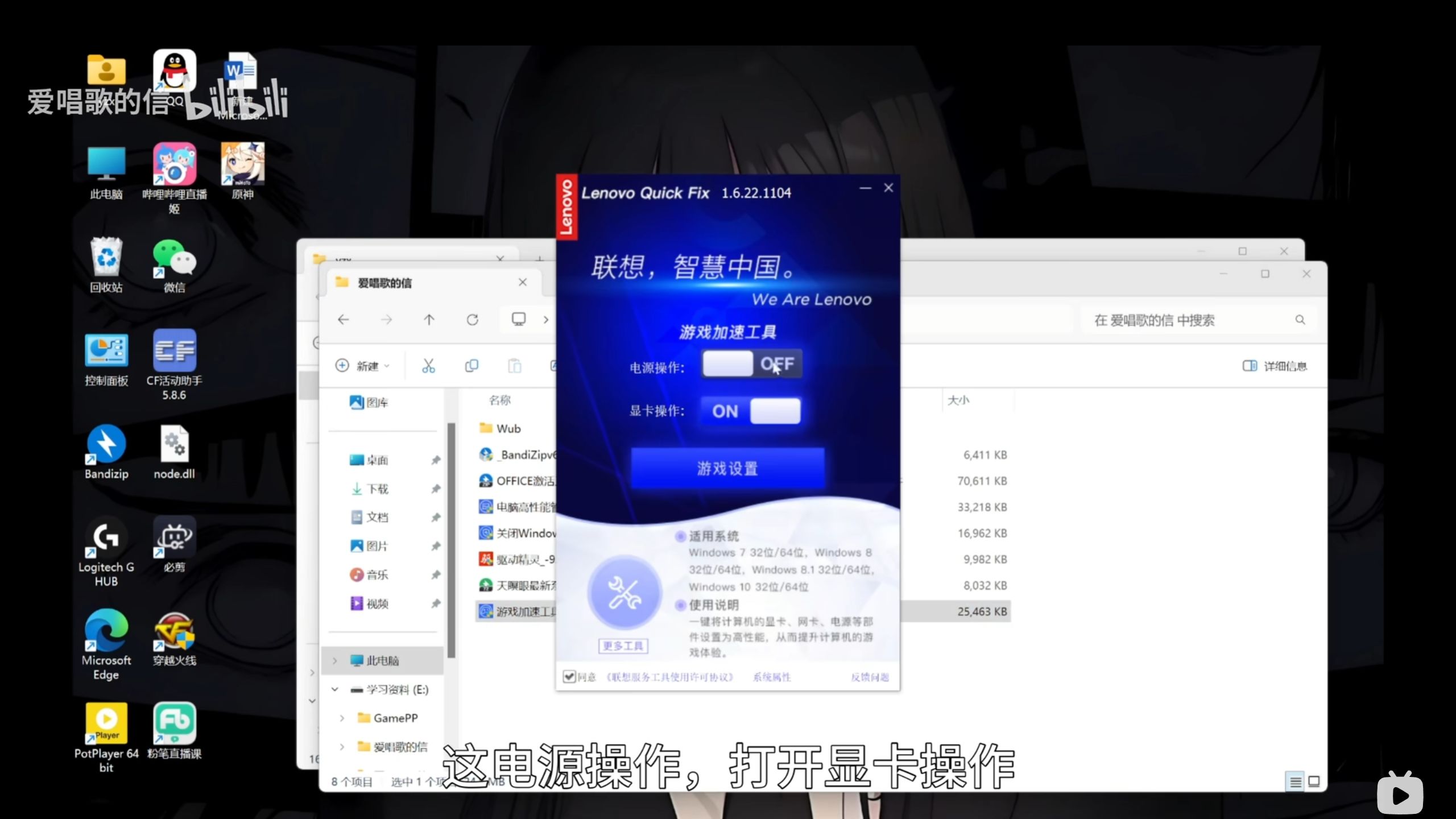The image size is (1456, 819).
Task: Open 原神 desktop shortcut
Action: (x=243, y=172)
